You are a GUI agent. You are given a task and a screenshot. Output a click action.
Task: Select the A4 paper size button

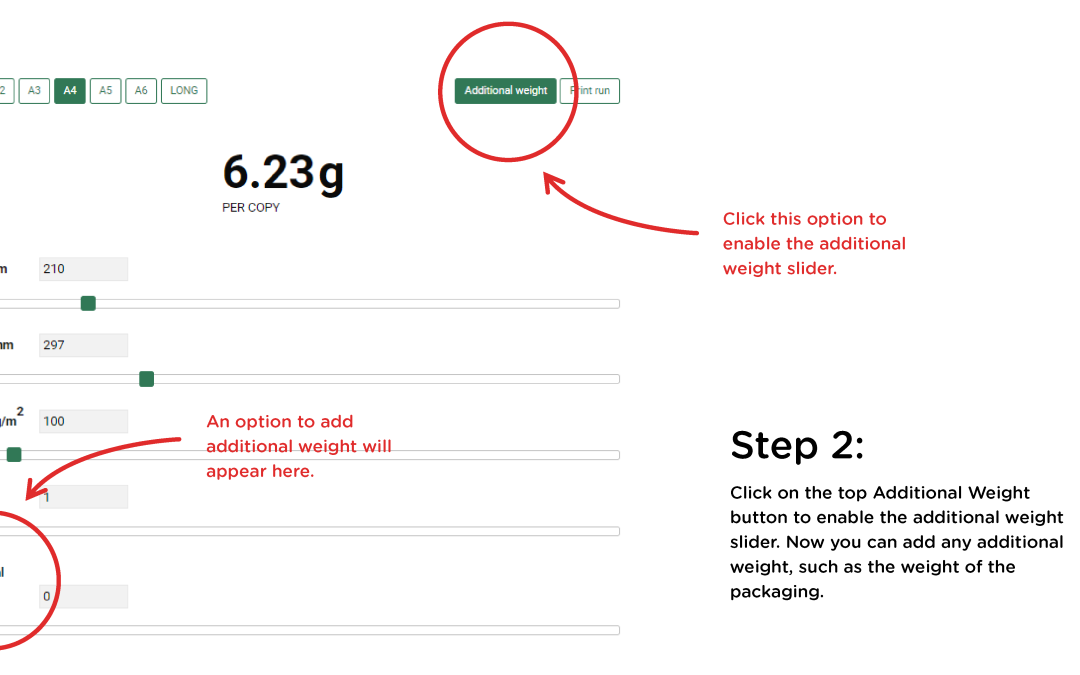(x=70, y=91)
